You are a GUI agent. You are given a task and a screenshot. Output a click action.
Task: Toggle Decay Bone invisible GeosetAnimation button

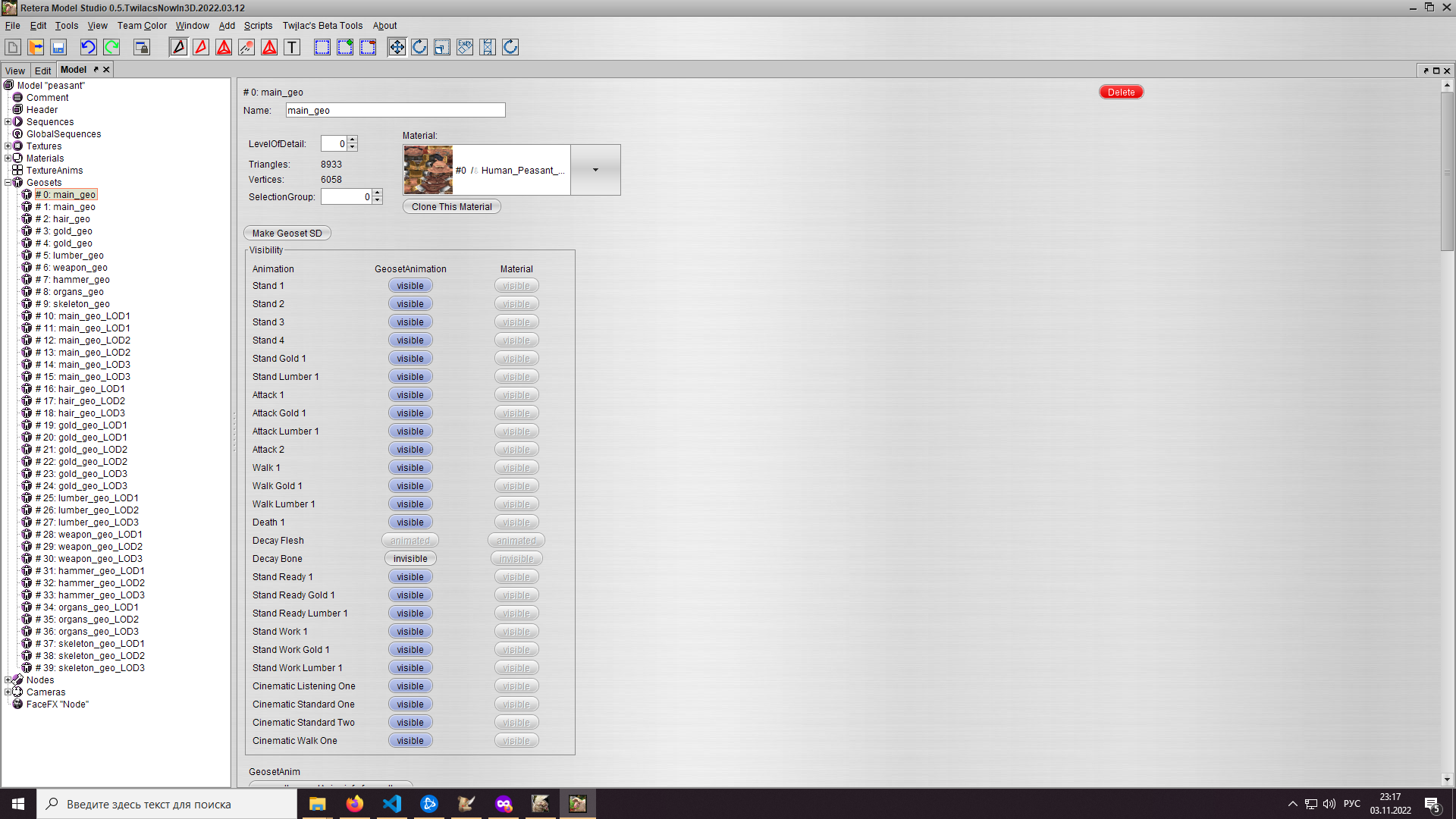click(x=410, y=559)
